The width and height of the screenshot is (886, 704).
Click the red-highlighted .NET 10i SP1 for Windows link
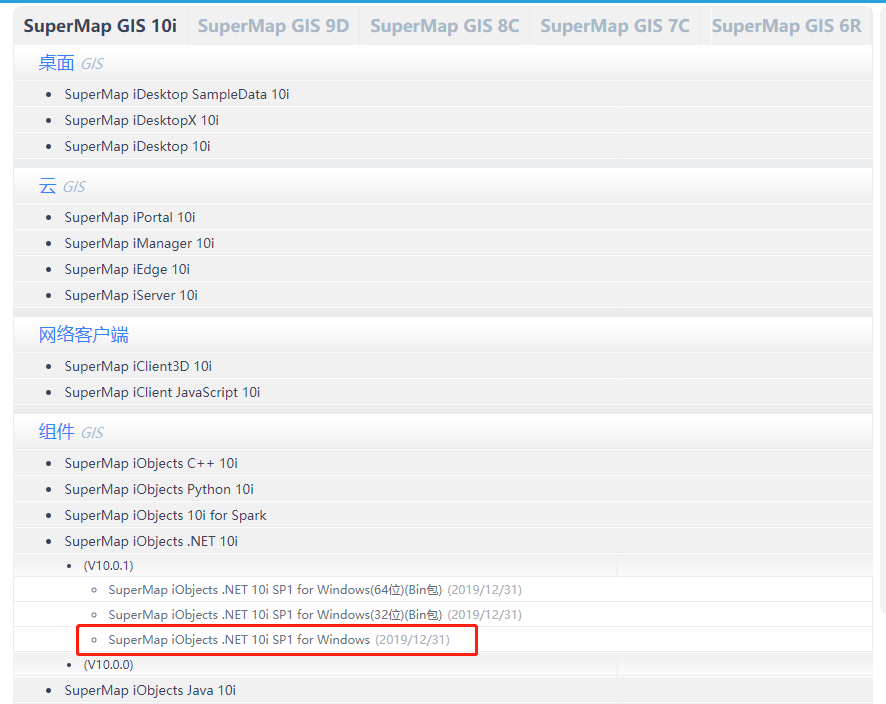click(237, 639)
